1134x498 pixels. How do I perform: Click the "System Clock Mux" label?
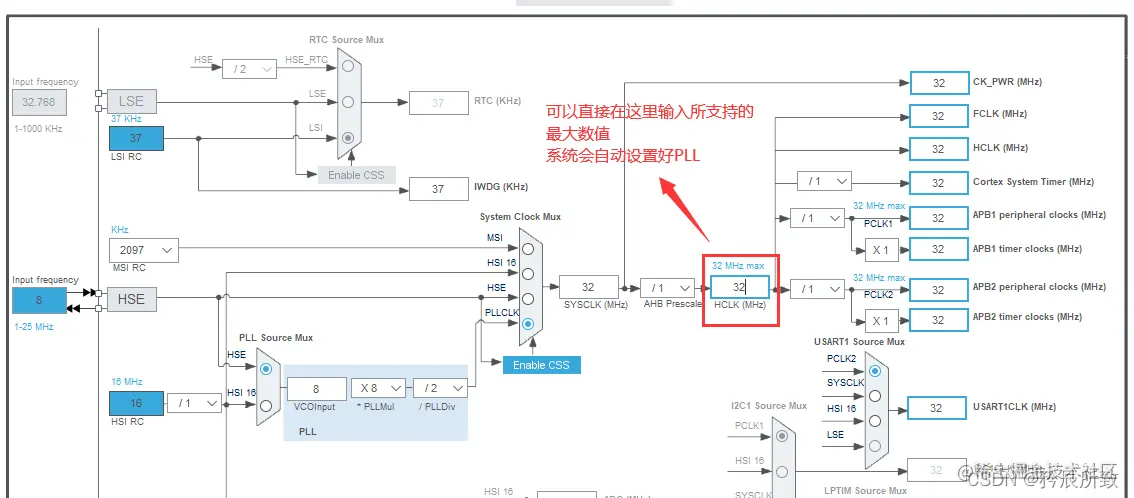(520, 217)
